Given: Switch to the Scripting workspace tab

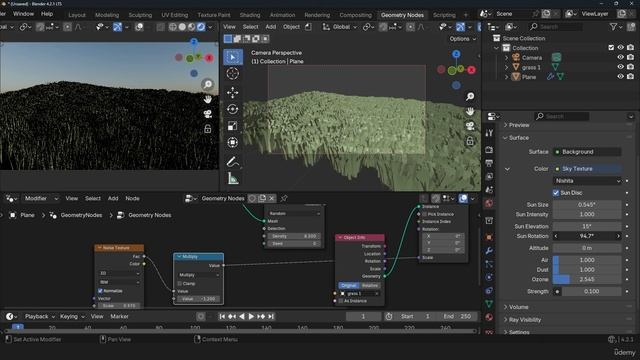Looking at the screenshot, I should click(x=444, y=15).
